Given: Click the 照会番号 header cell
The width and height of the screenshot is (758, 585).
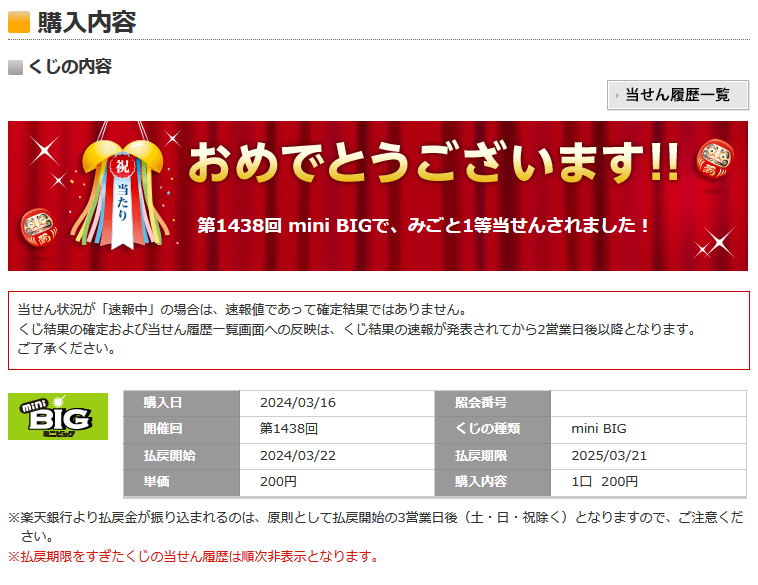Looking at the screenshot, I should click(x=493, y=403).
